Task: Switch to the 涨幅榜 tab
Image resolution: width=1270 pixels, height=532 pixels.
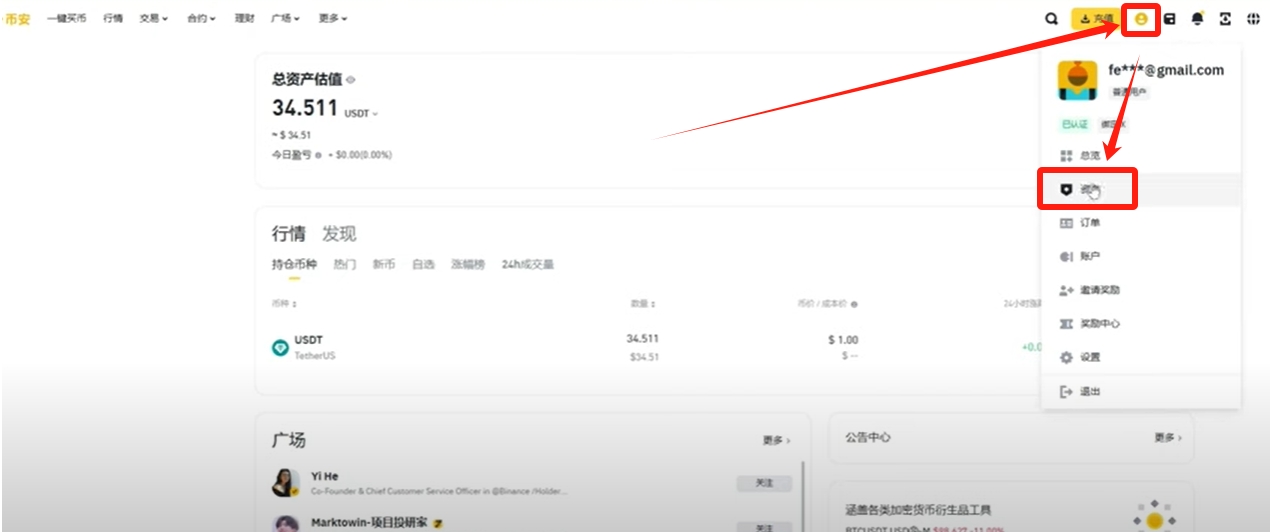Action: [x=467, y=265]
